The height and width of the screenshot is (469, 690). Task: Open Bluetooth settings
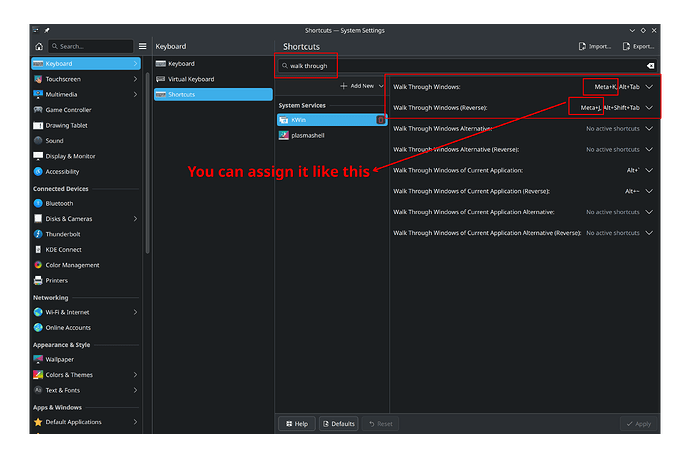[x=86, y=203]
